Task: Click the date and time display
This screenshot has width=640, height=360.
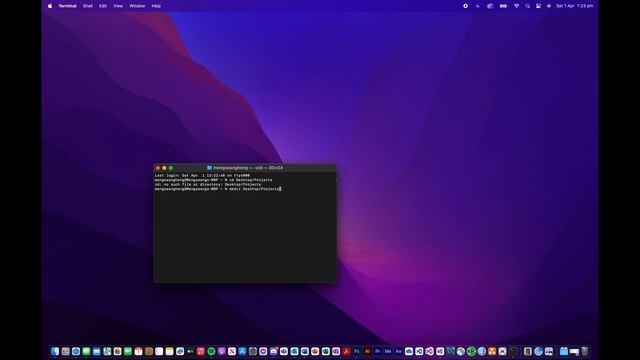Action: [x=574, y=6]
